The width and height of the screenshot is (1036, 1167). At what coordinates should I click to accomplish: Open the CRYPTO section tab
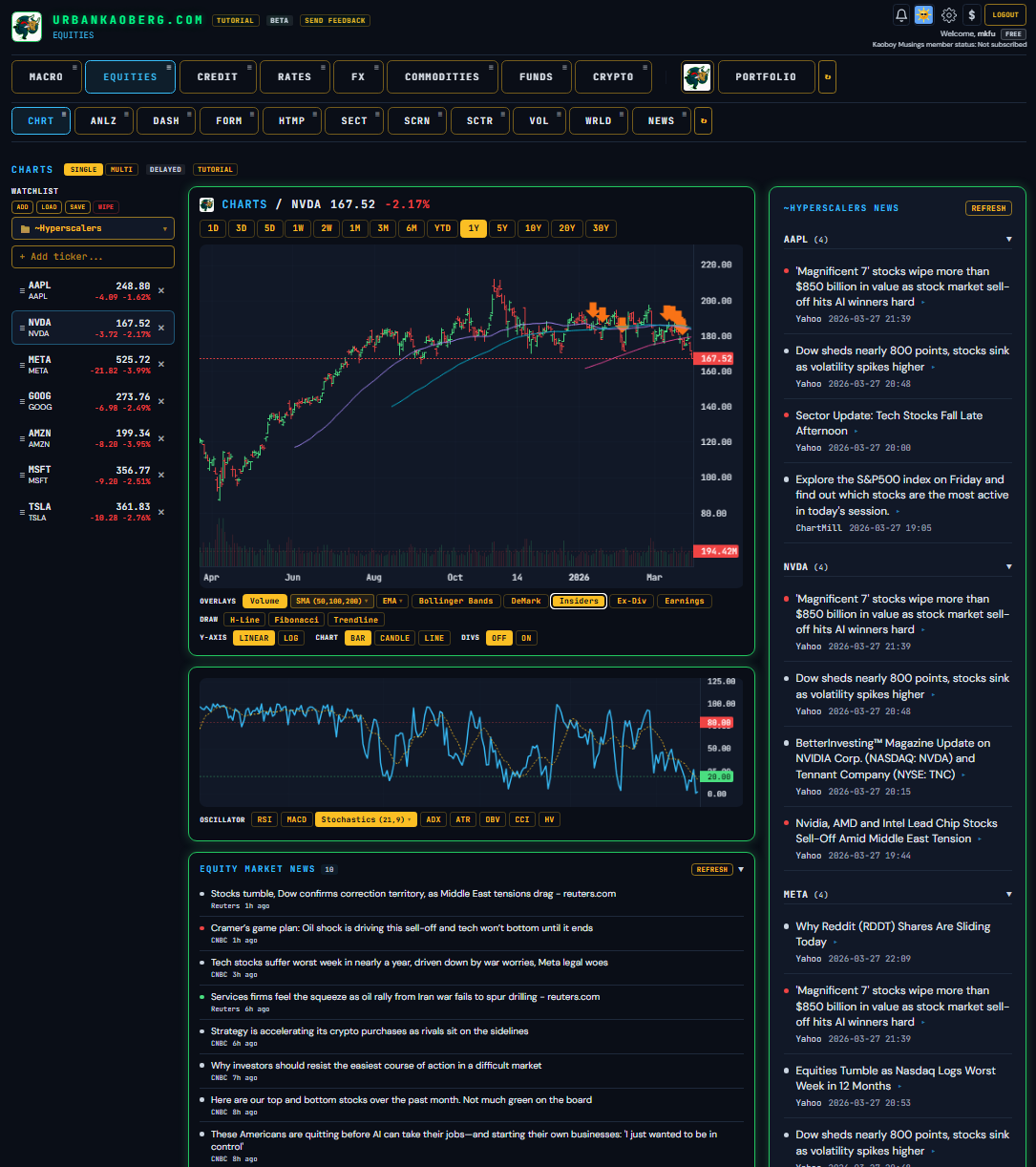pyautogui.click(x=613, y=76)
